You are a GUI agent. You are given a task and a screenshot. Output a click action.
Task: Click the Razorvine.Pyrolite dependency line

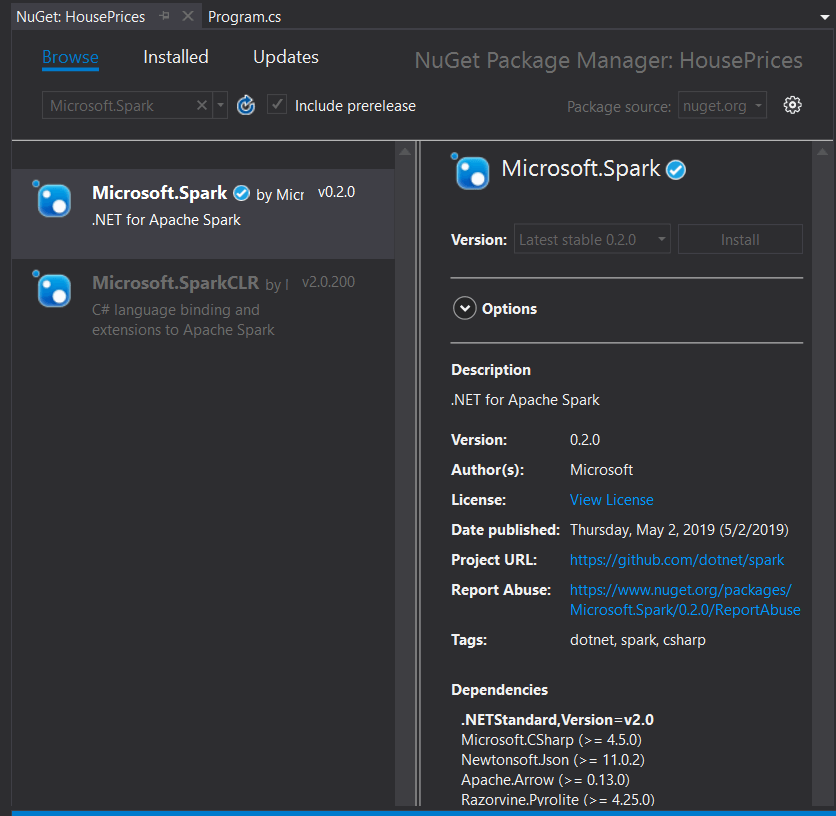(x=558, y=799)
